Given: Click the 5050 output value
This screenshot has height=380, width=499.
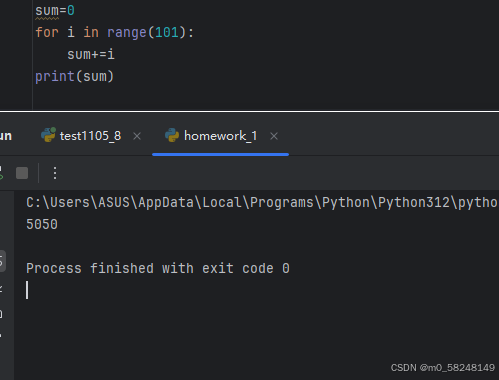Looking at the screenshot, I should coord(42,224).
